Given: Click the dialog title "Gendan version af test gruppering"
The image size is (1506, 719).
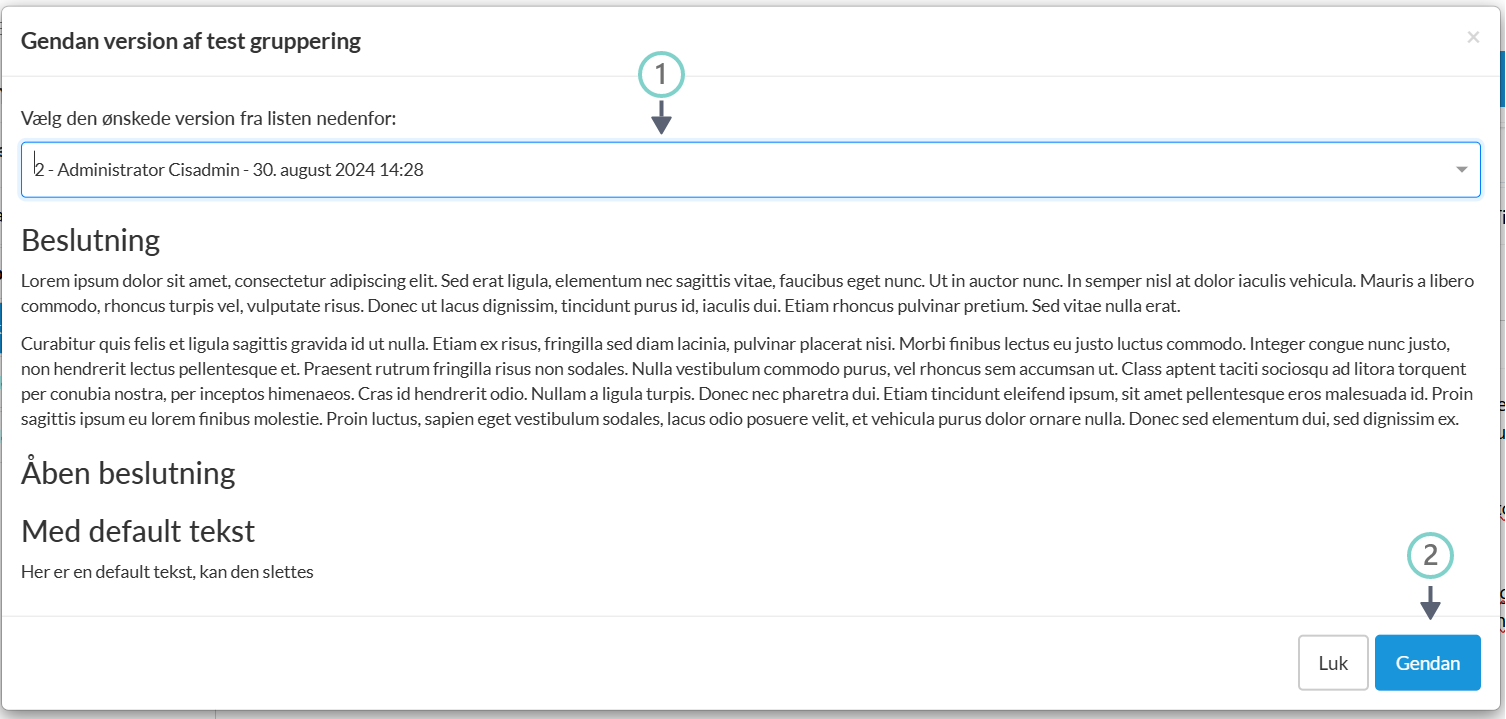Looking at the screenshot, I should point(191,41).
